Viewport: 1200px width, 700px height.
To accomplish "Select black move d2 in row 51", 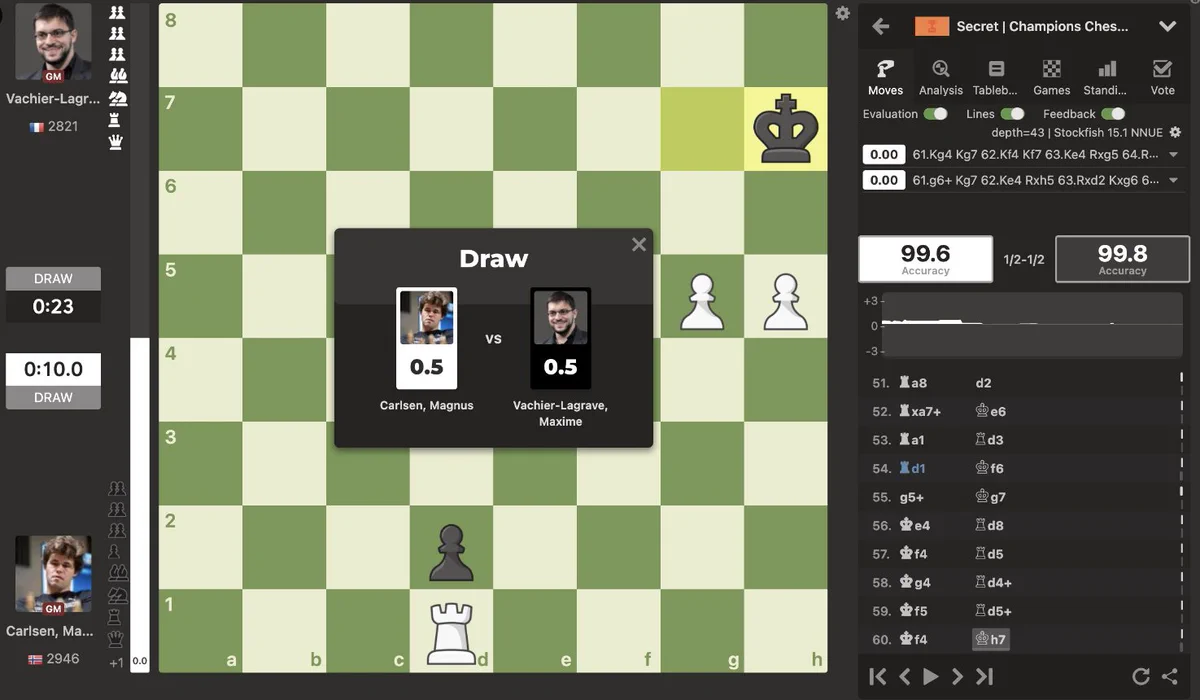I will click(983, 383).
